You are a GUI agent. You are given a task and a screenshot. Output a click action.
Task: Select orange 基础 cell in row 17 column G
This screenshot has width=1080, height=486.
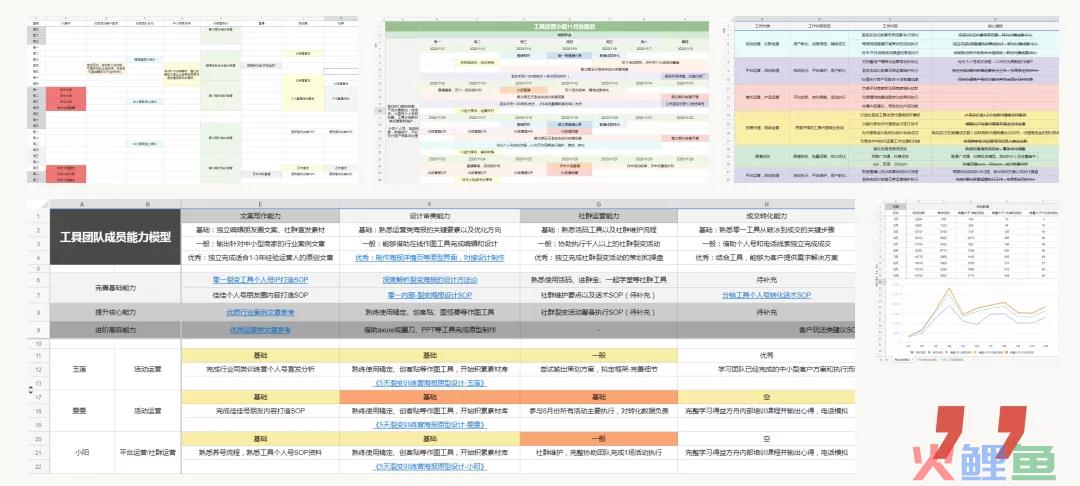click(x=599, y=397)
